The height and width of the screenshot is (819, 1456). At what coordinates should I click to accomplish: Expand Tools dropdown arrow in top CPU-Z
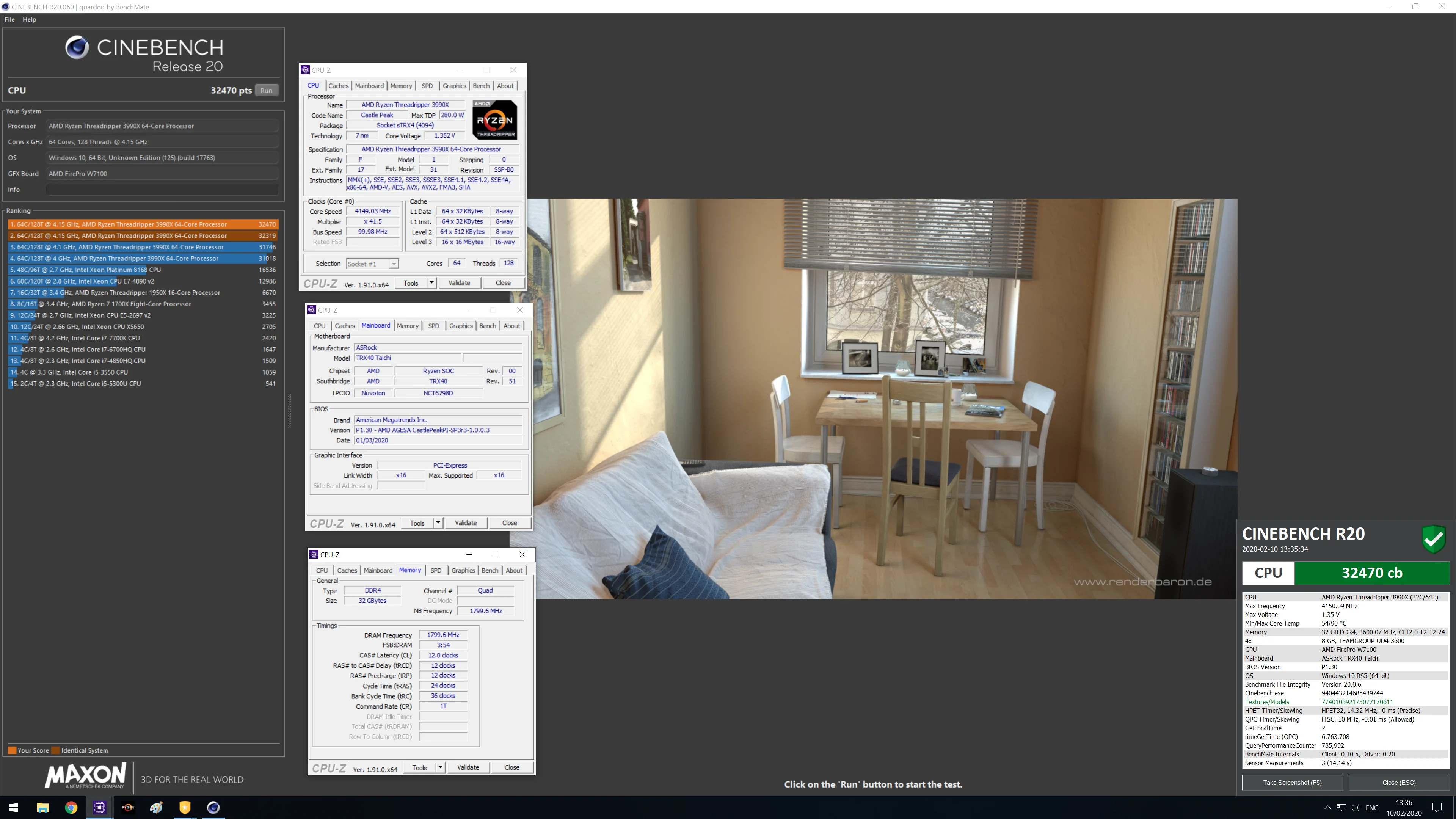(x=431, y=282)
